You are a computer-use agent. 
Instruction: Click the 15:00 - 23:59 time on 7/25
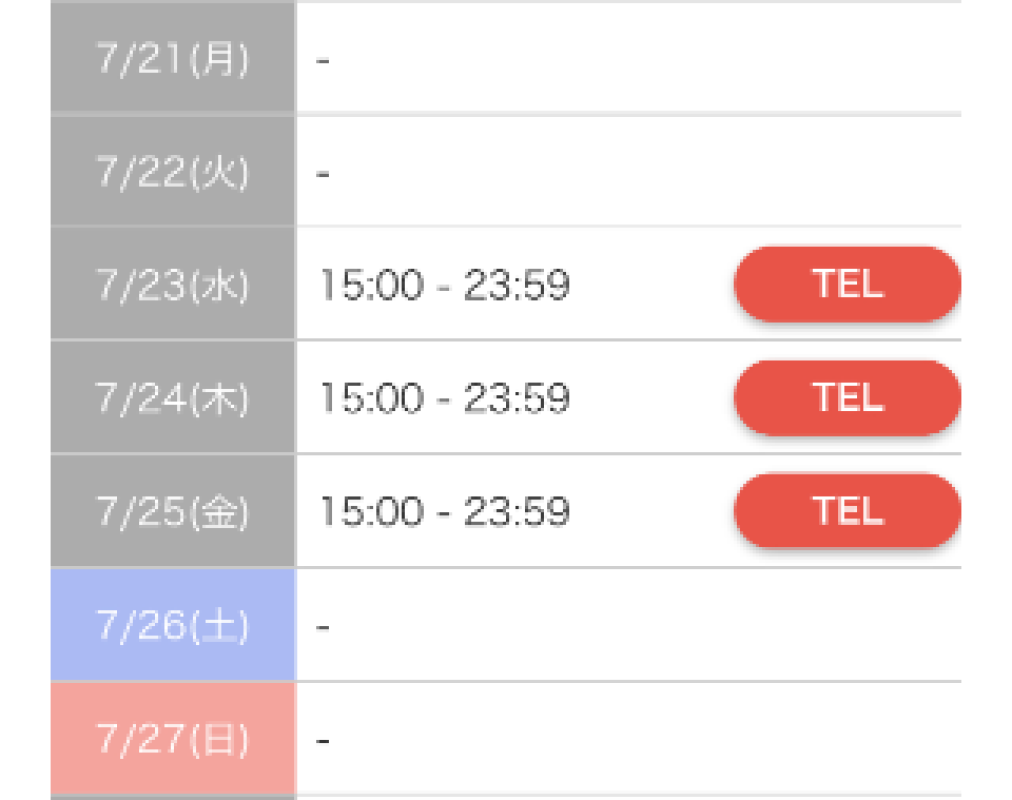coord(445,512)
